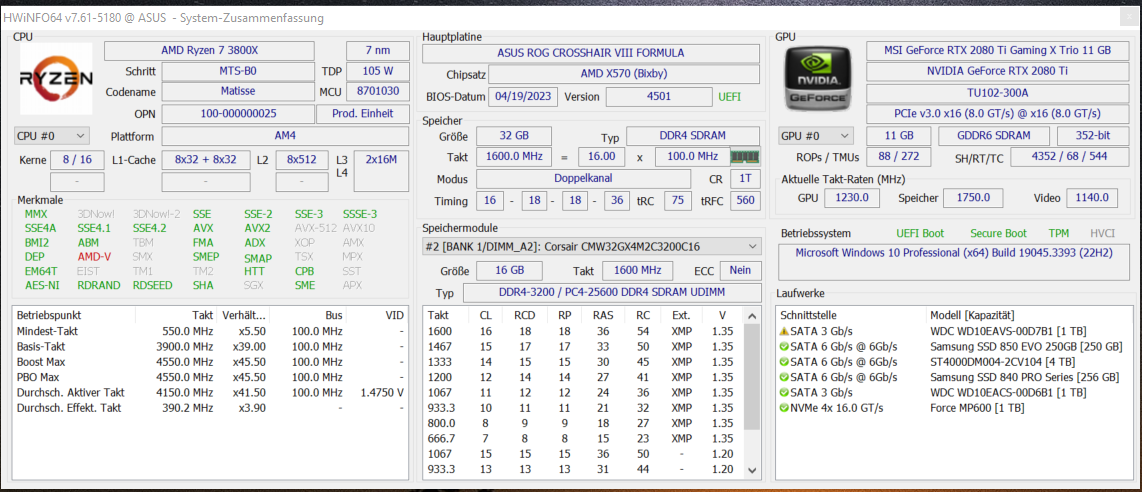Click the ASUS ROG CROSSHAIR VIII FORMULA field

click(x=591, y=53)
